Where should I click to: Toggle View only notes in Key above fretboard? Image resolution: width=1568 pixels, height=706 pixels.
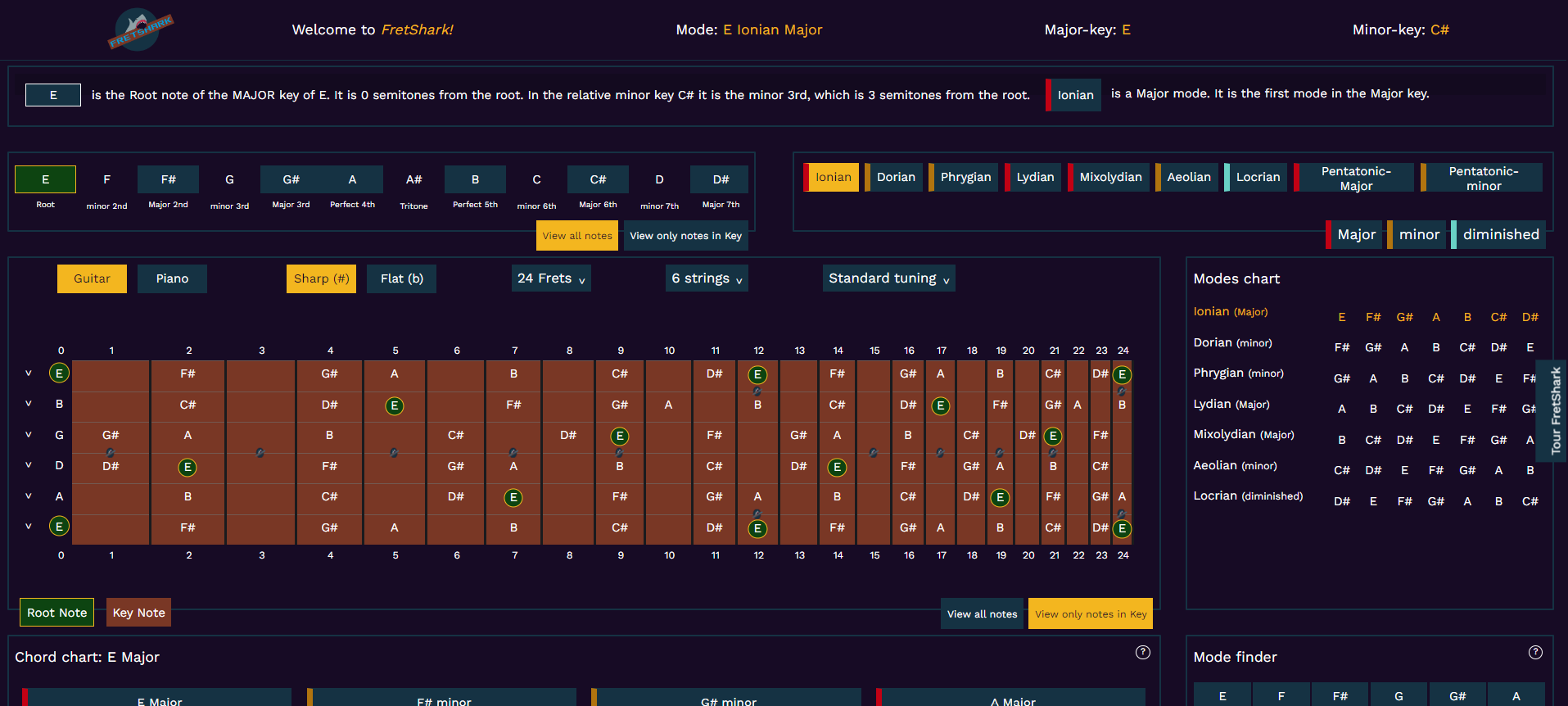click(x=686, y=236)
